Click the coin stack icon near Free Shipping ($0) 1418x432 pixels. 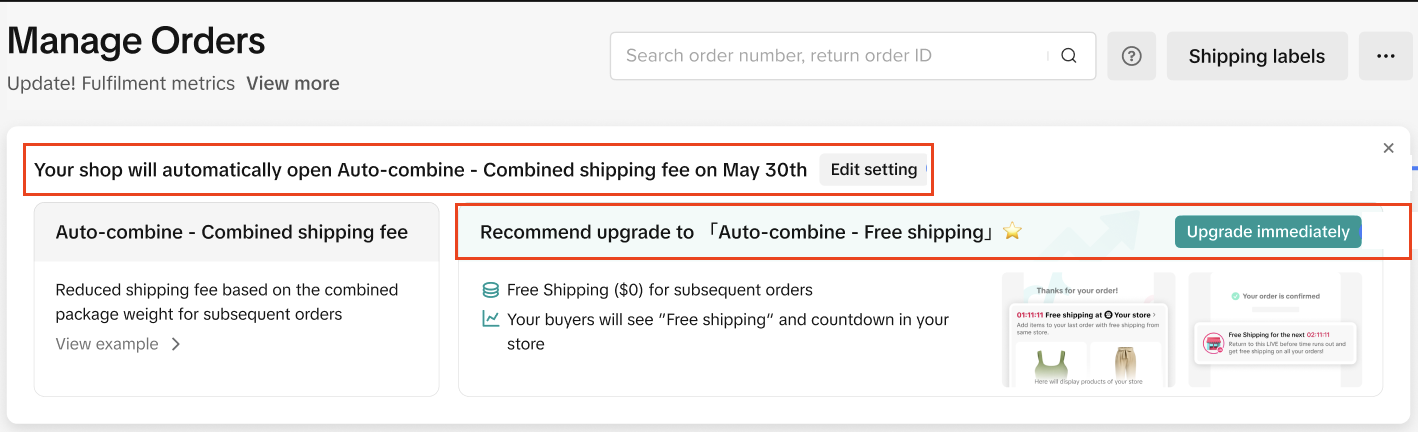491,290
